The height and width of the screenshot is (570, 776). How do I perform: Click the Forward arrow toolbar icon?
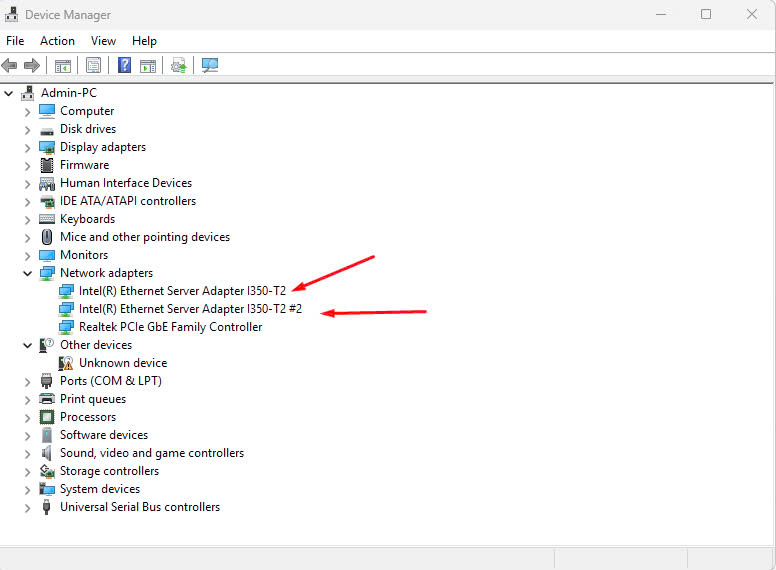tap(32, 65)
